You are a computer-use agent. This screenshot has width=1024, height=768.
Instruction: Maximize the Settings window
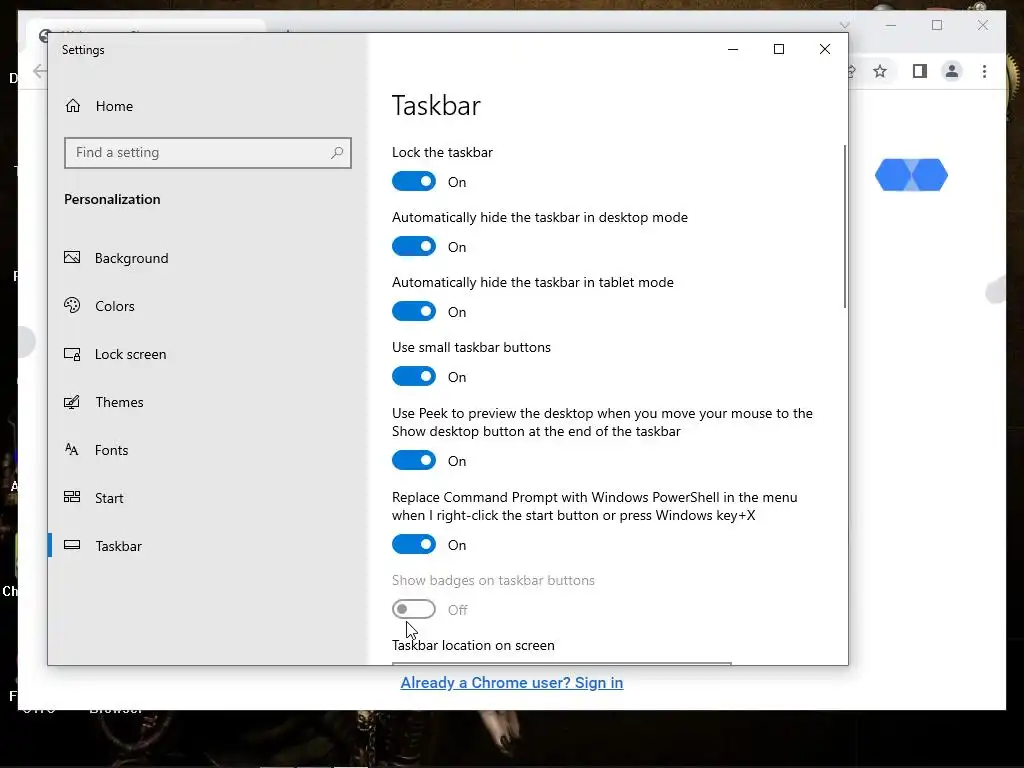(778, 49)
